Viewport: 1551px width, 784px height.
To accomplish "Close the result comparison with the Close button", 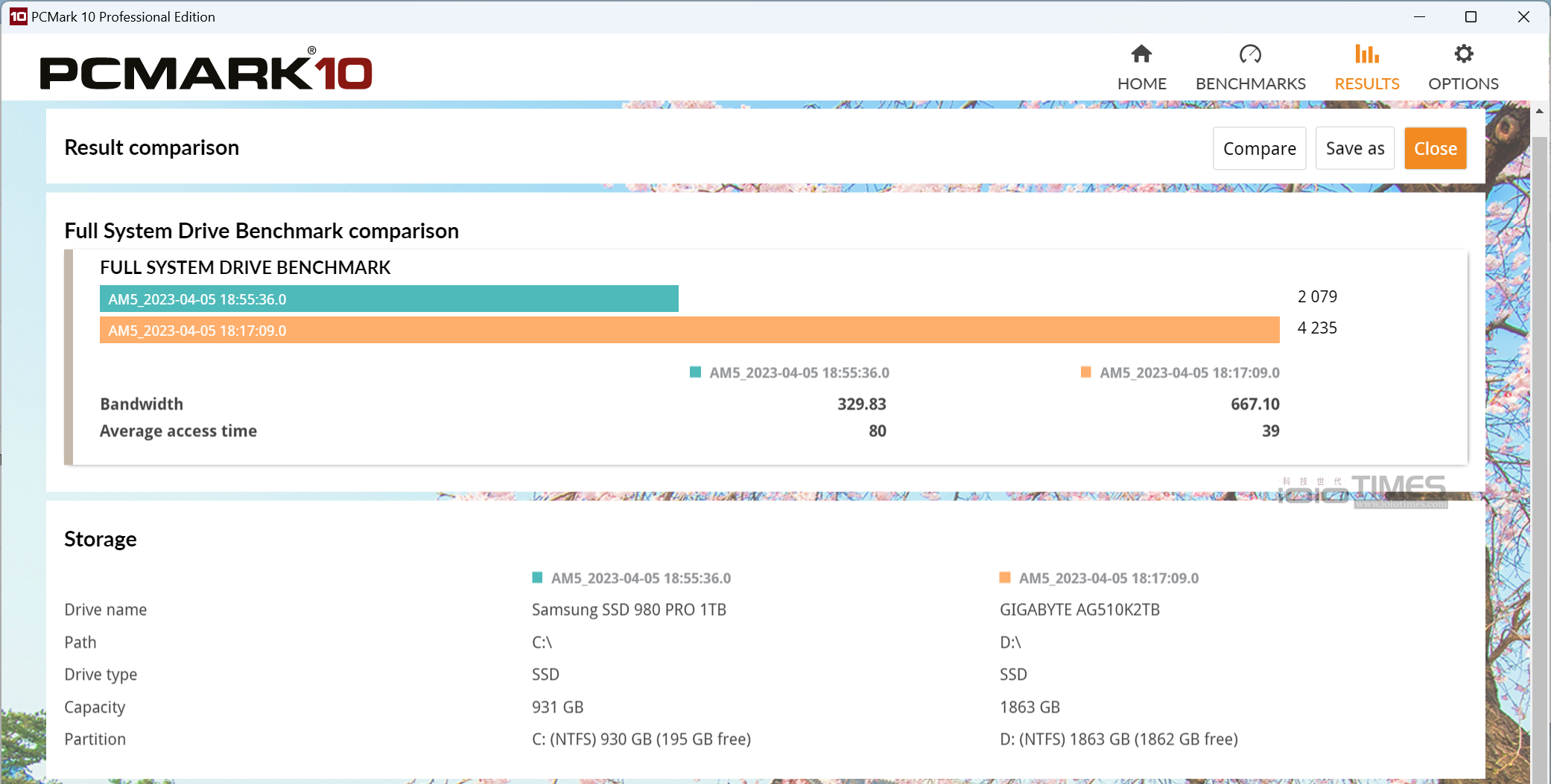I will click(1435, 149).
